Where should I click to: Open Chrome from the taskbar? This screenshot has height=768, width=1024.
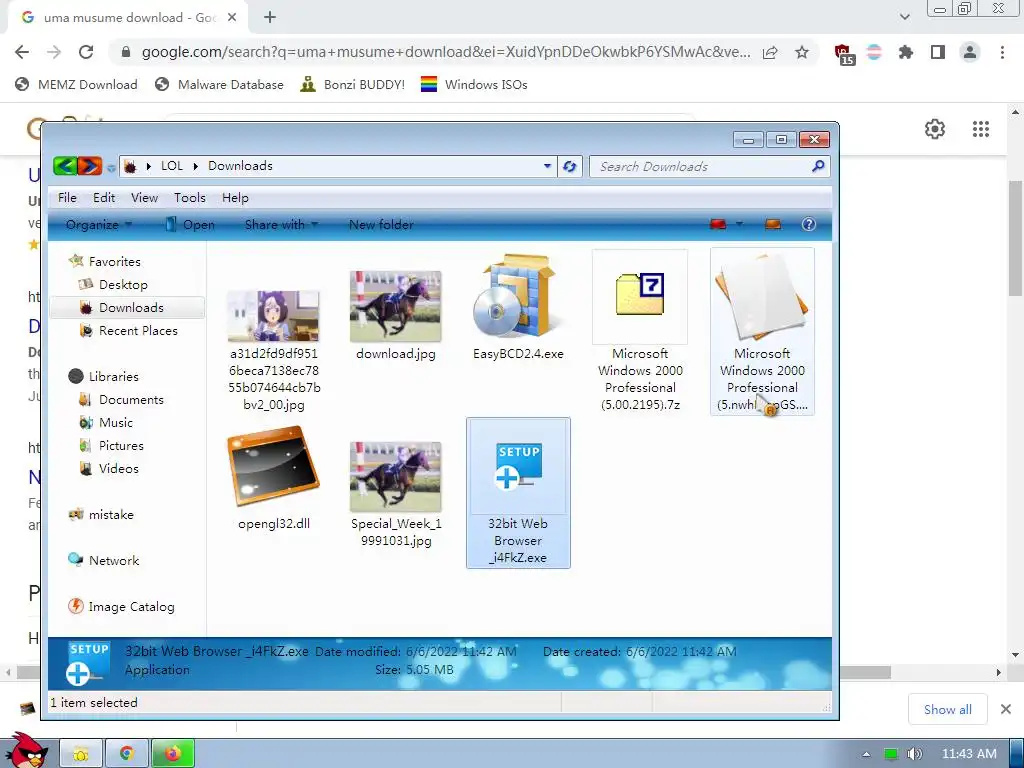click(127, 754)
